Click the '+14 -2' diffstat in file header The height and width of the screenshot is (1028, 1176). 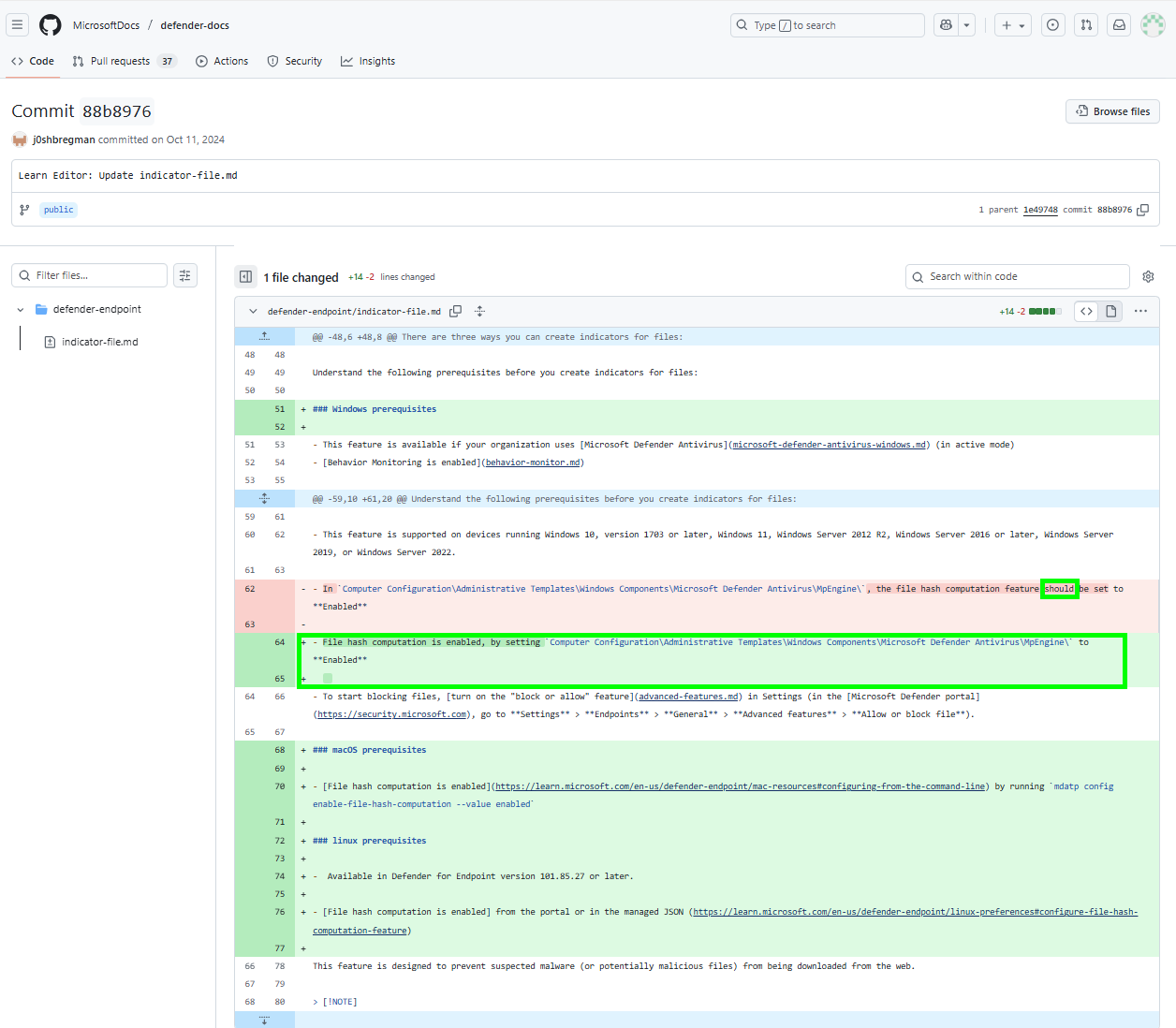coord(1012,311)
